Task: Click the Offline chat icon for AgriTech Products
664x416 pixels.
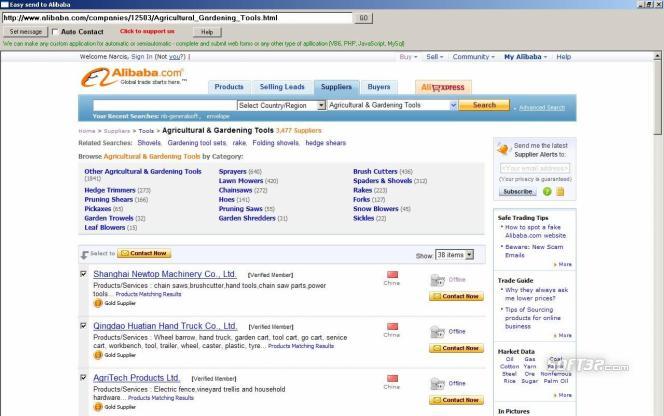Action: (437, 384)
